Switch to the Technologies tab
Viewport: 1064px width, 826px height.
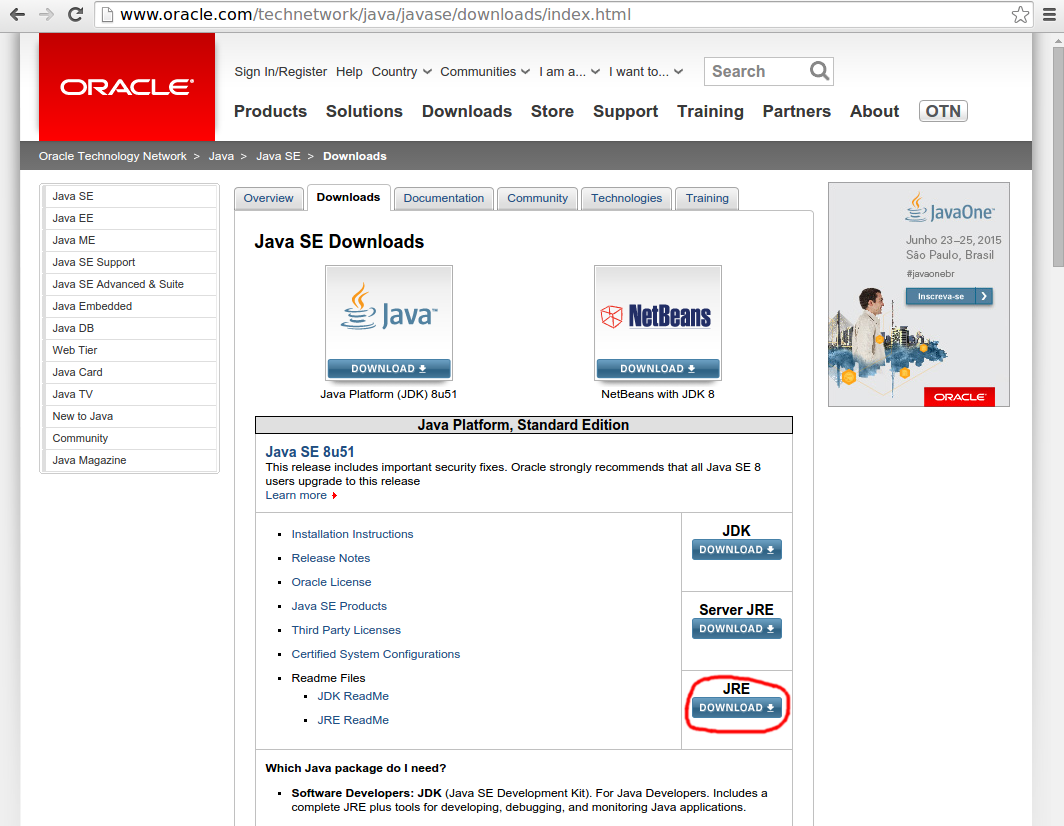626,198
